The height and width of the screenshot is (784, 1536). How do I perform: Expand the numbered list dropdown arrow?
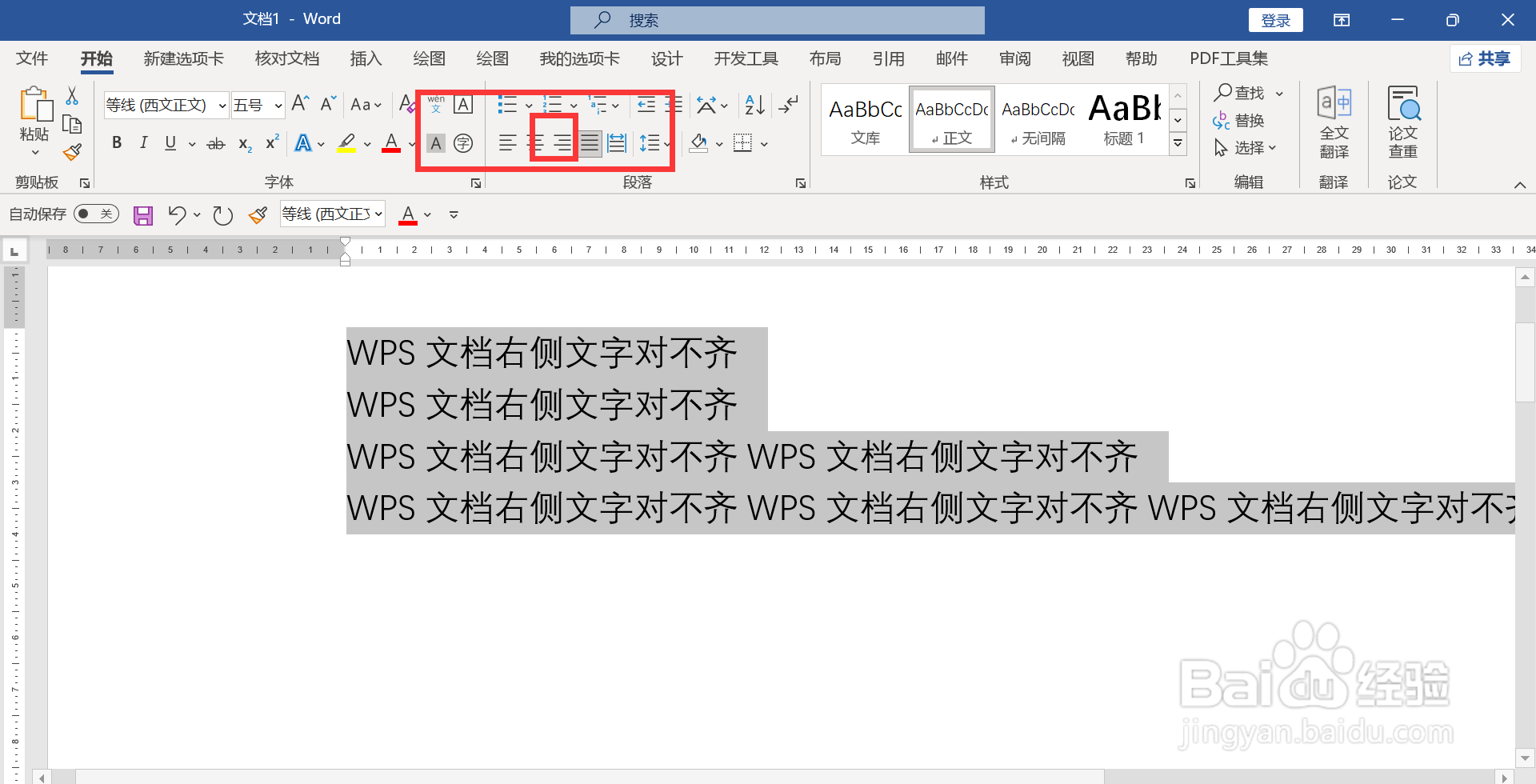point(574,106)
